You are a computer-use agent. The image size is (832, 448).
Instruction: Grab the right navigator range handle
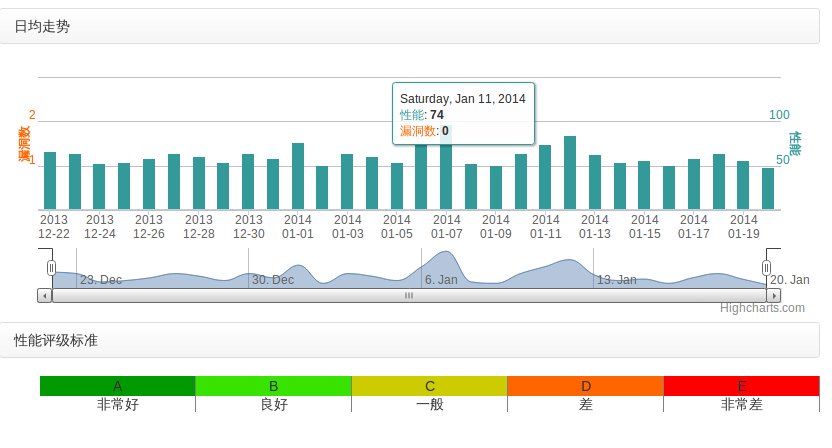[x=766, y=268]
